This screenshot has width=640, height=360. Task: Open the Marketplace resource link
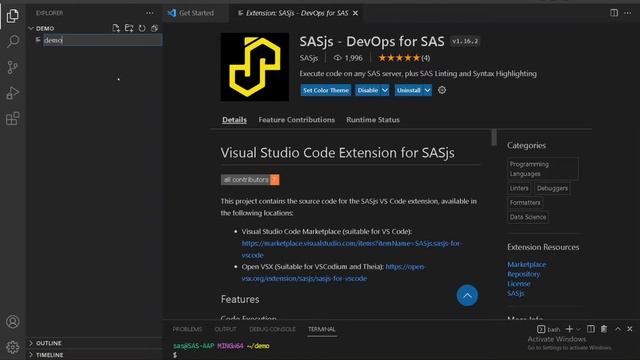(x=527, y=264)
